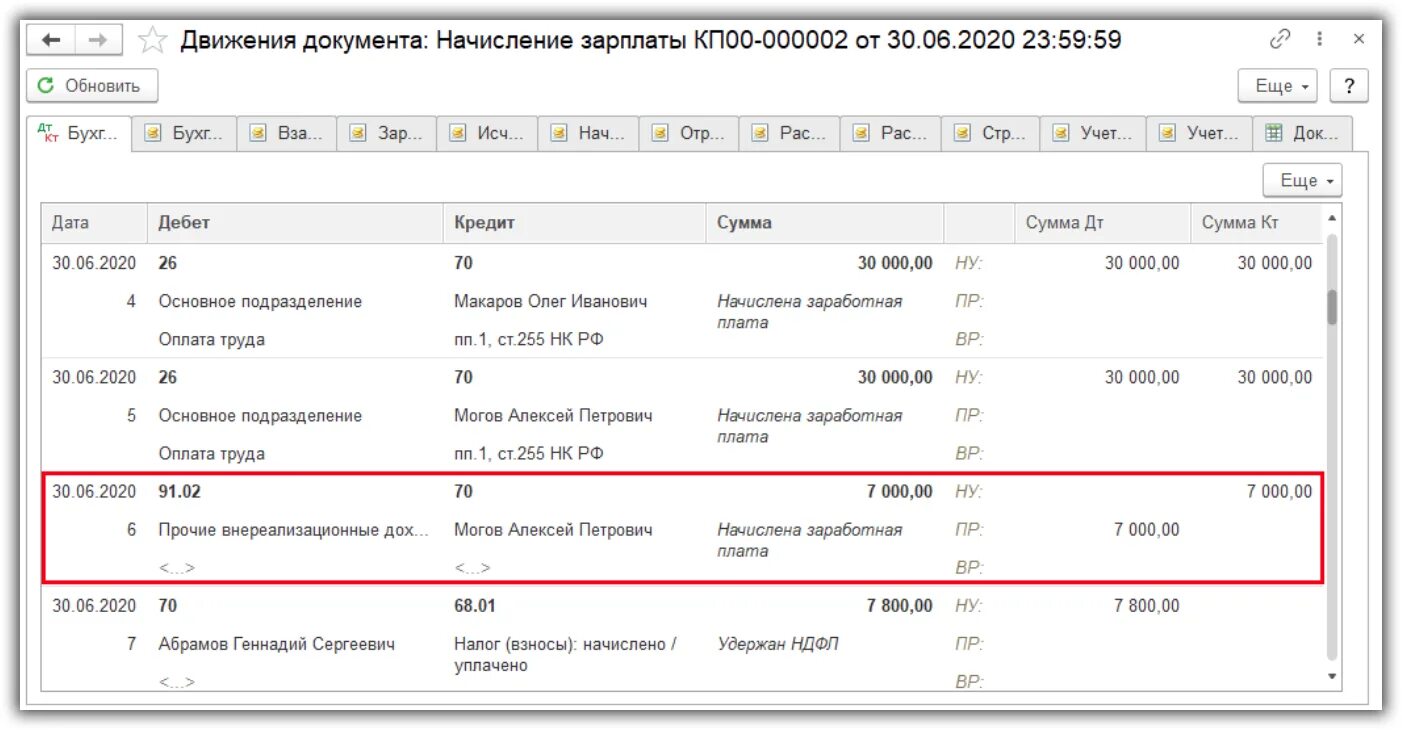Go forward with the right arrow button
Image resolution: width=1402 pixels, height=730 pixels.
click(x=98, y=40)
